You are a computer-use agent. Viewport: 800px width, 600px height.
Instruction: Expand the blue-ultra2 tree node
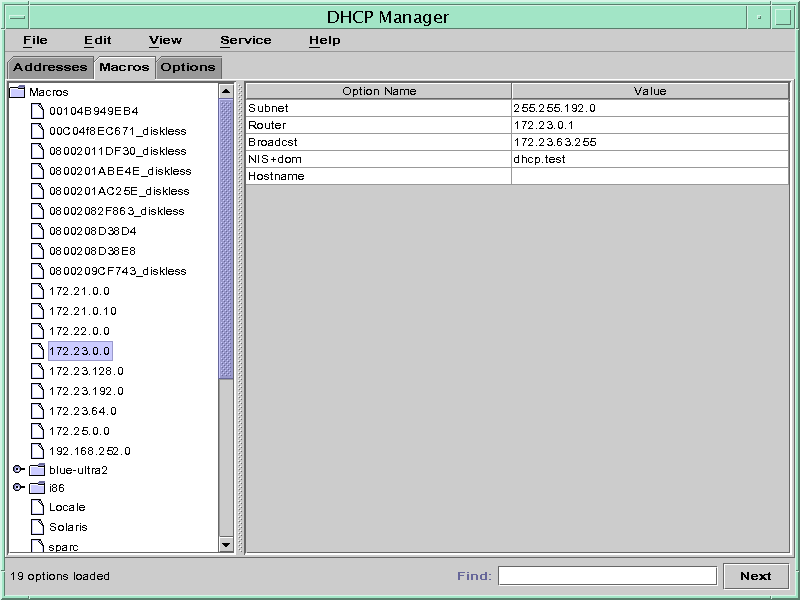[17, 471]
